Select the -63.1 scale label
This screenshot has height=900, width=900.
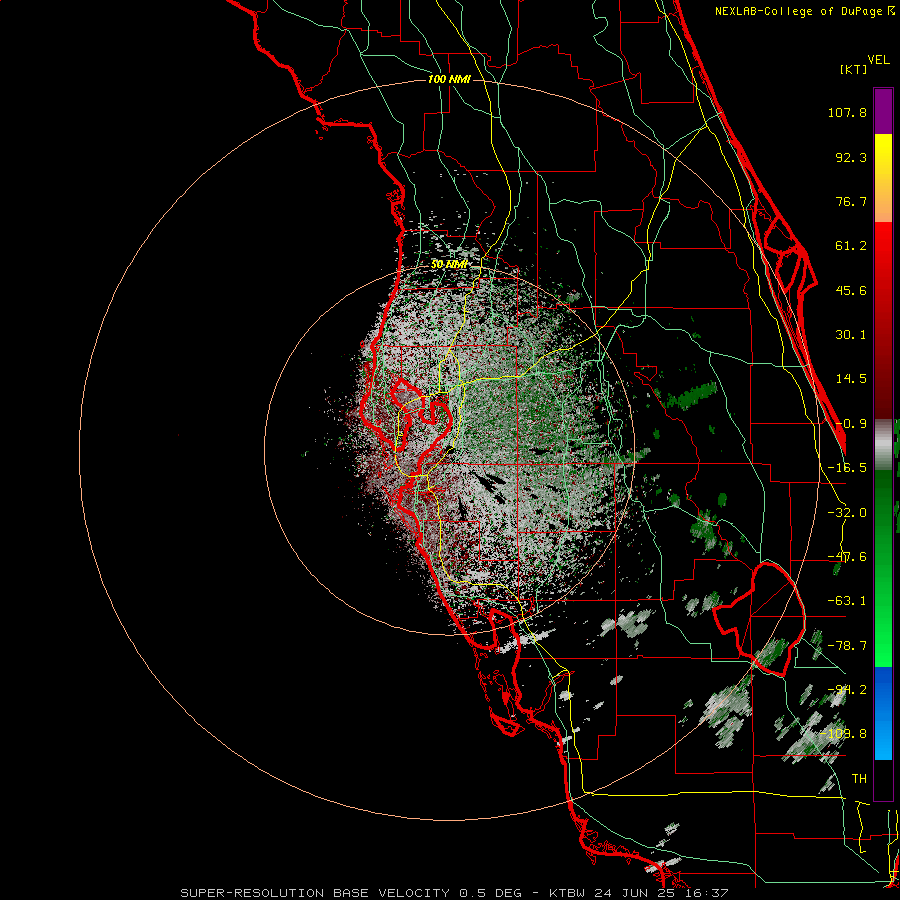847,601
